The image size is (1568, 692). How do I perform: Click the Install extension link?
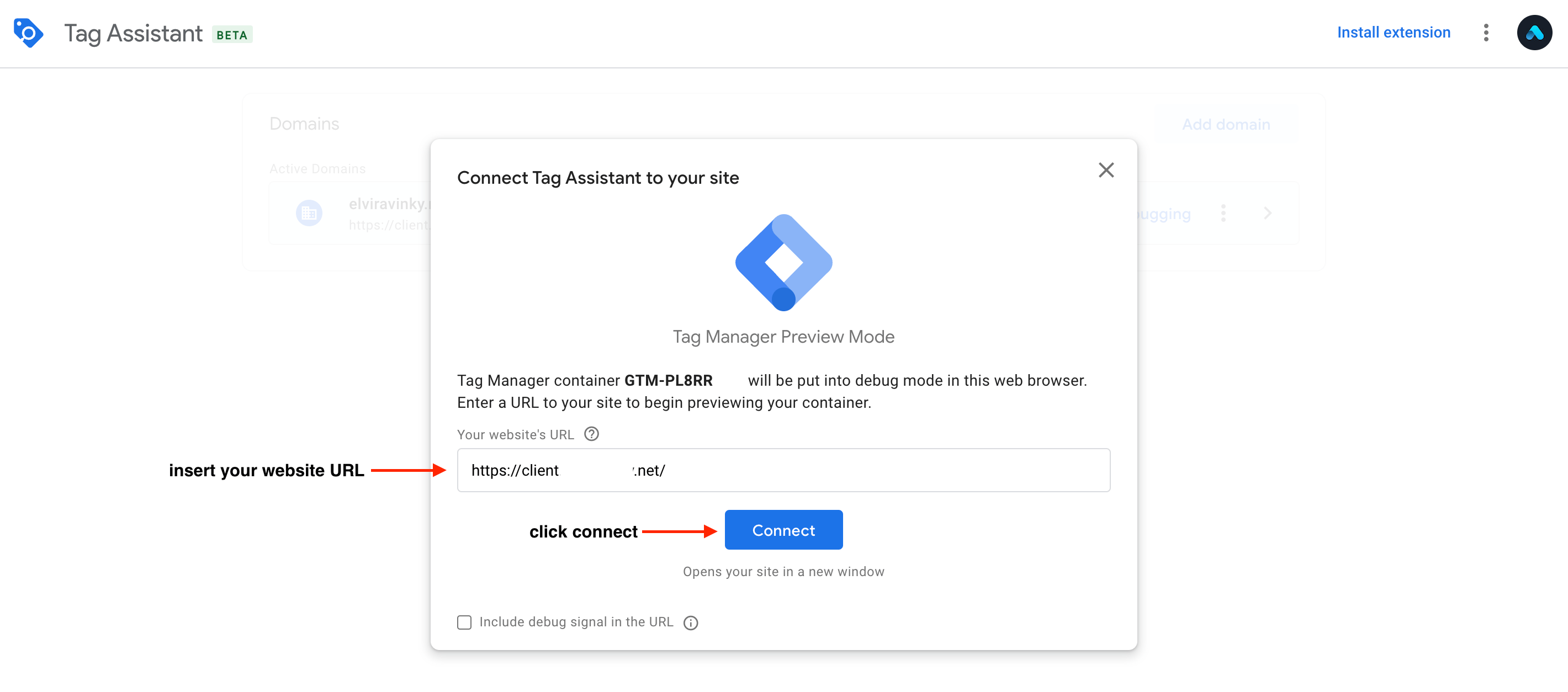pyautogui.click(x=1394, y=33)
